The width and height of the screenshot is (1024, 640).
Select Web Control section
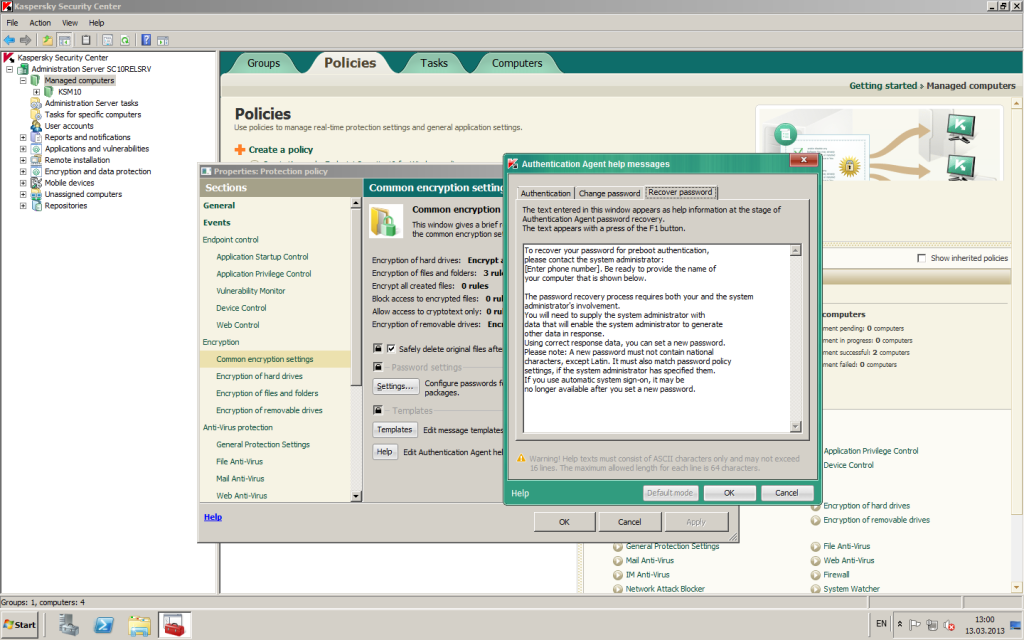(x=238, y=325)
